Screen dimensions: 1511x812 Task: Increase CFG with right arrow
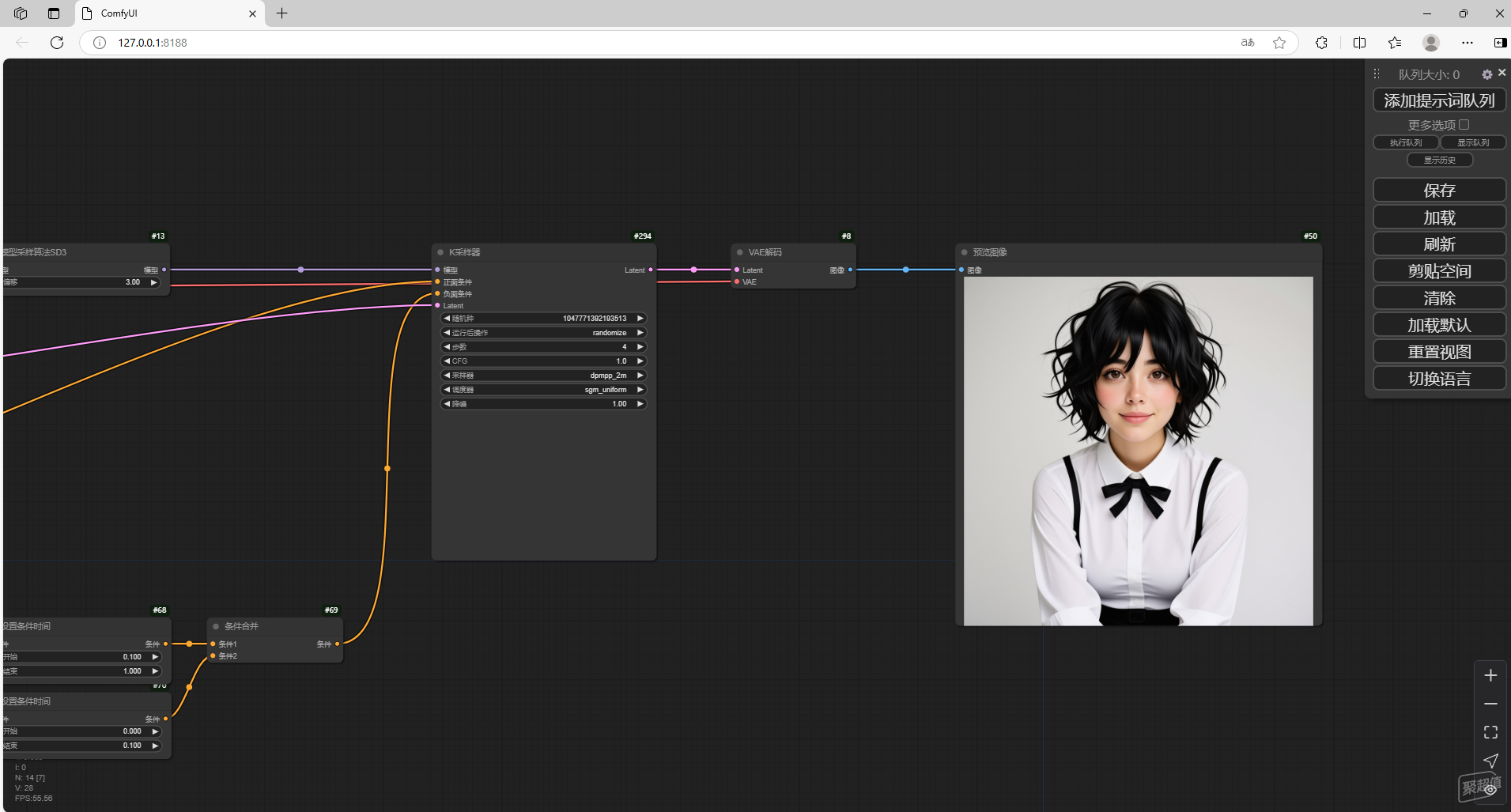640,361
